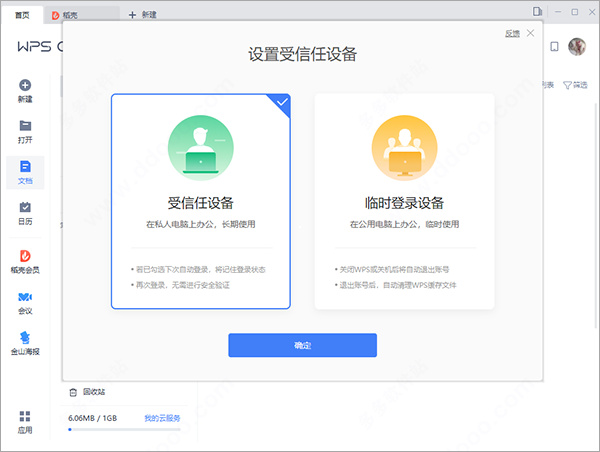Image resolution: width=600 pixels, height=452 pixels.
Task: Switch to the 首页 home tab
Action: click(22, 15)
